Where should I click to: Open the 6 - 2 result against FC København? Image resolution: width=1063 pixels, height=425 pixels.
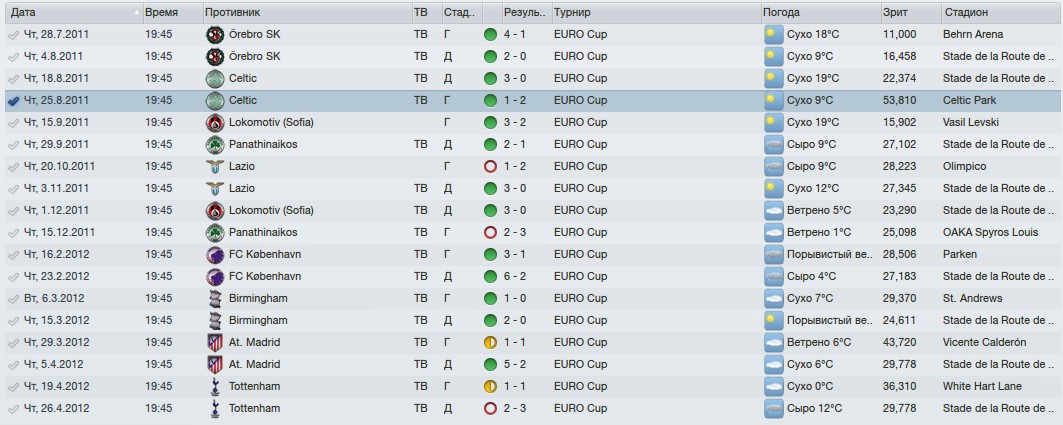point(516,277)
